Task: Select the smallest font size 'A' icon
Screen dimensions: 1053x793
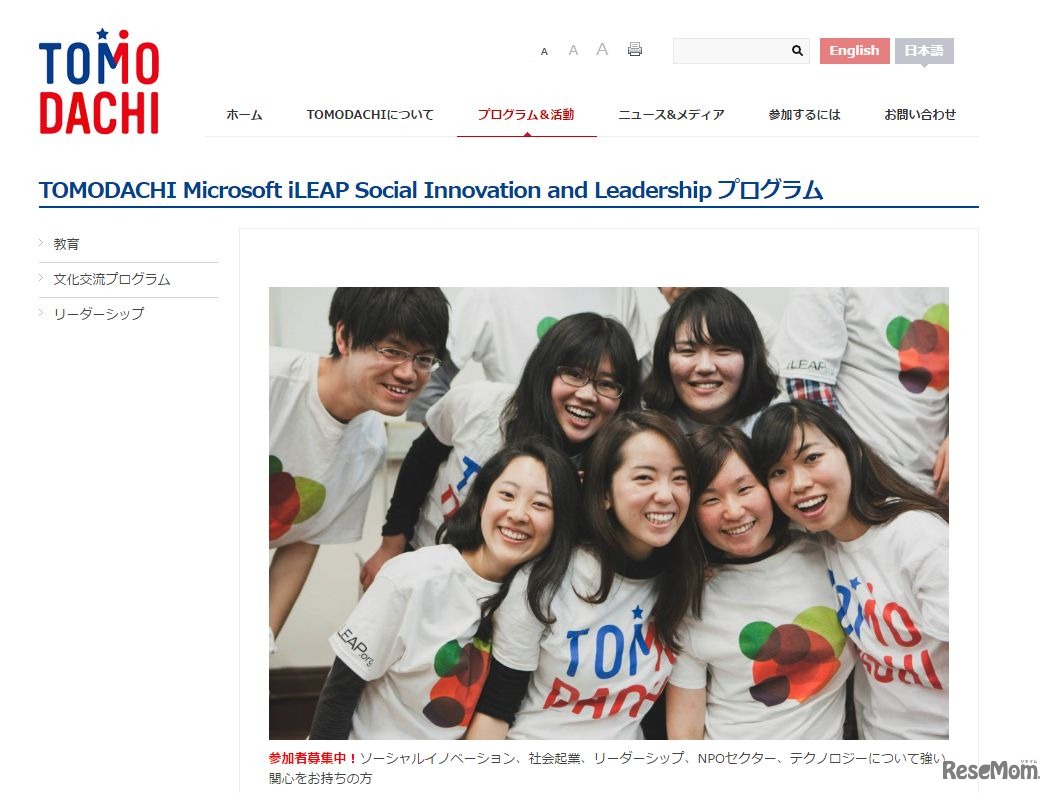Action: tap(544, 51)
